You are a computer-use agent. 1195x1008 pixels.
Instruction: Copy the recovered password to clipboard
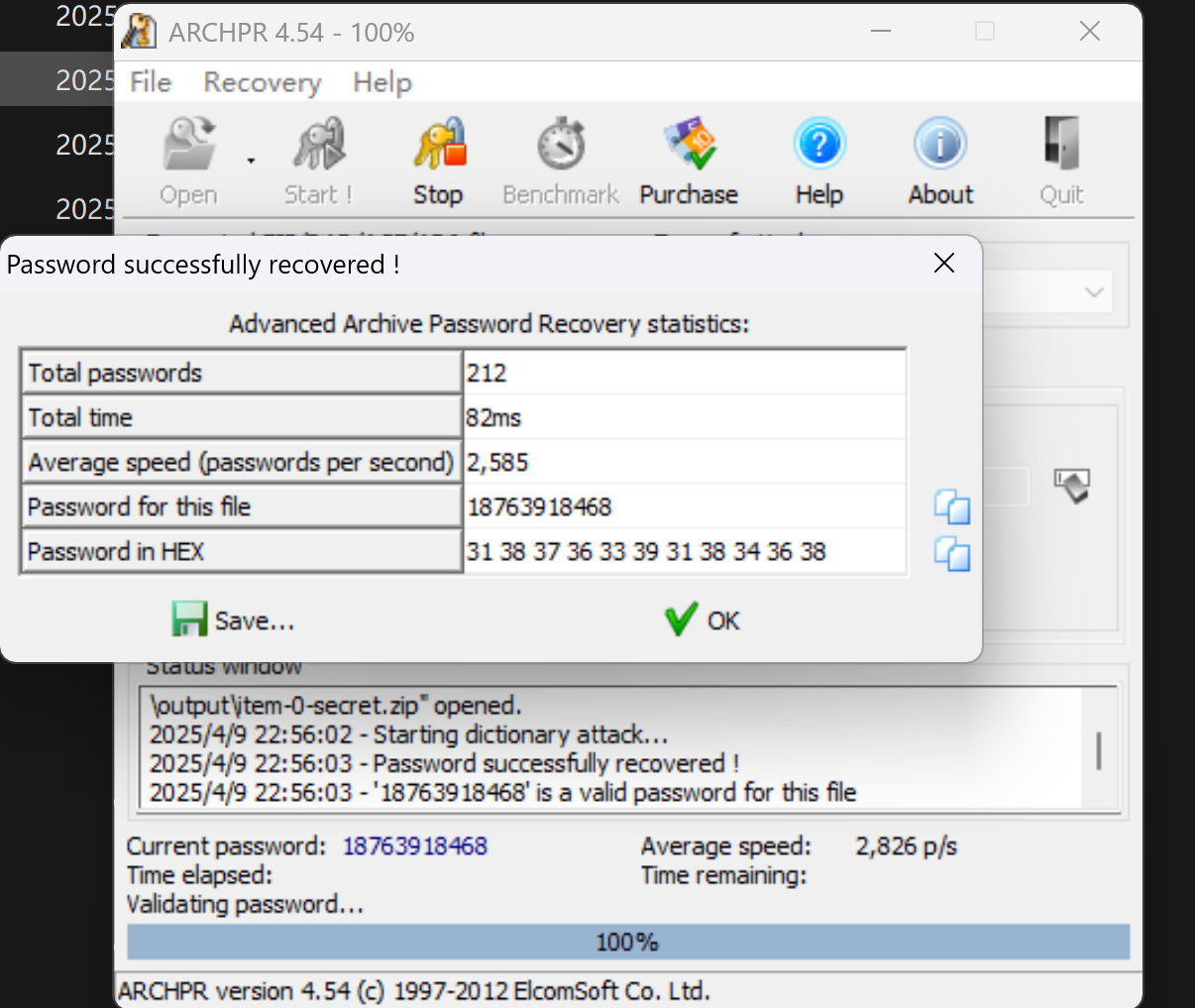coord(952,506)
